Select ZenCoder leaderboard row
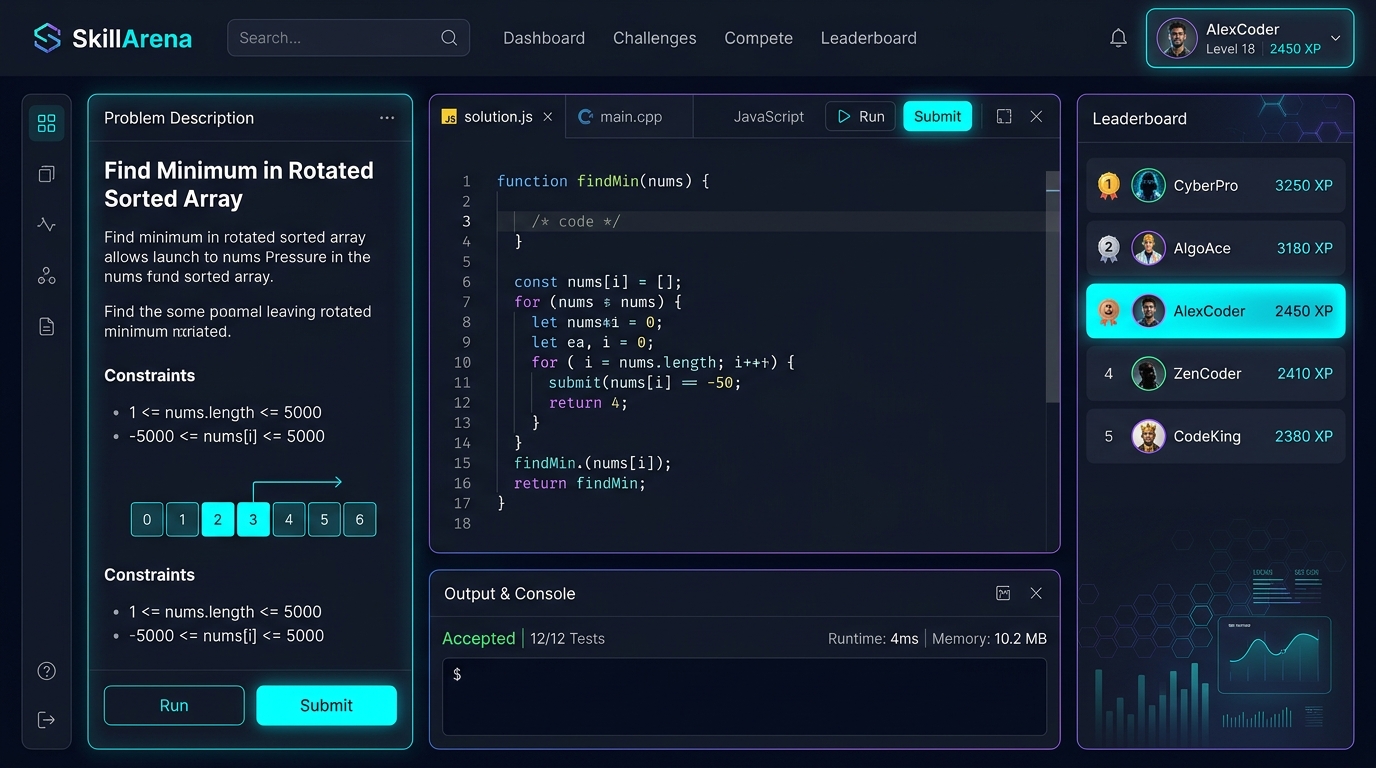Screen dimensions: 1376x768 click(1215, 373)
